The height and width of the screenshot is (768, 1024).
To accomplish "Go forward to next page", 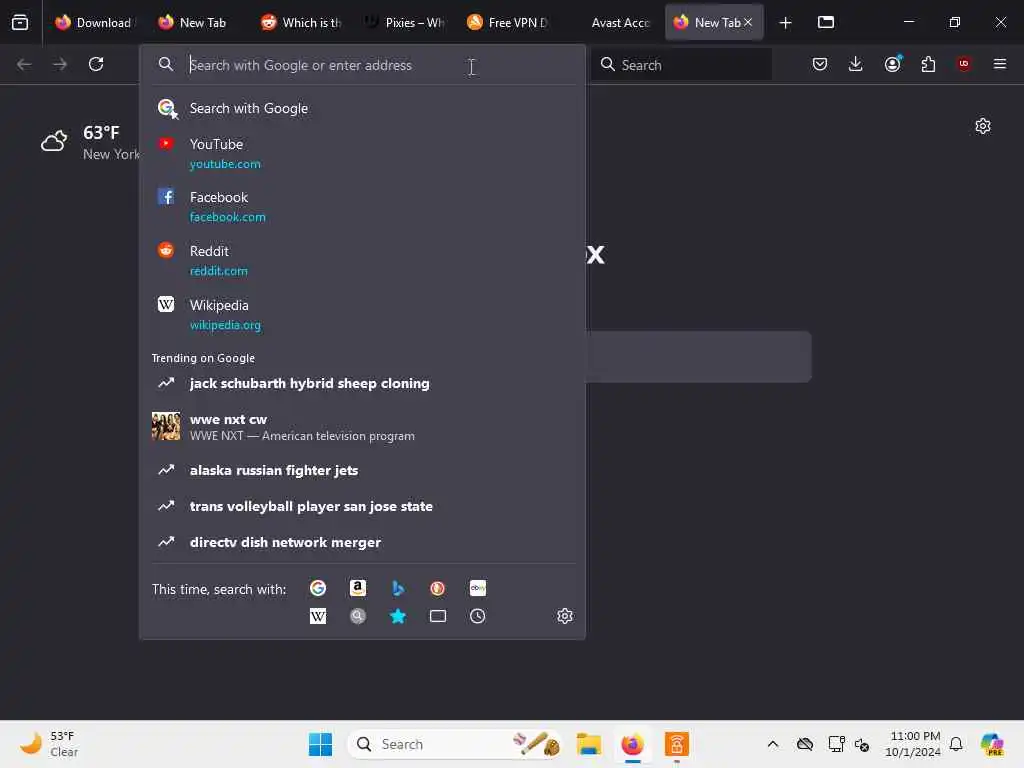I will [x=60, y=64].
